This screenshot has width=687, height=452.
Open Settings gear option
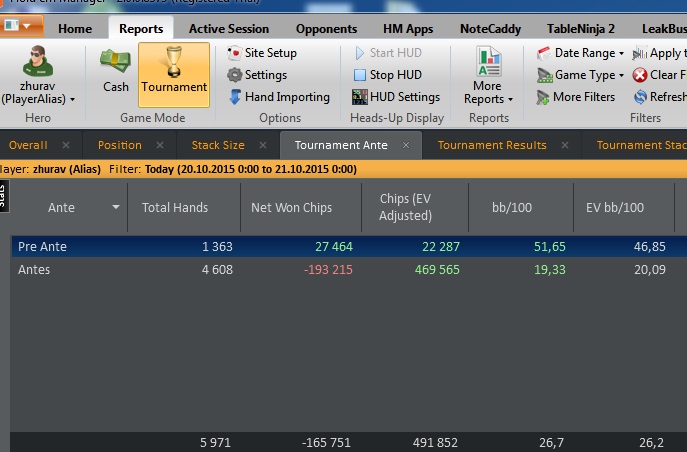tap(236, 75)
